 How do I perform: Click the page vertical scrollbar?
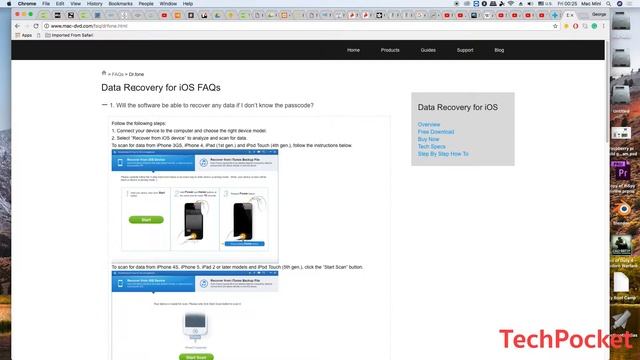pyautogui.click(x=607, y=92)
